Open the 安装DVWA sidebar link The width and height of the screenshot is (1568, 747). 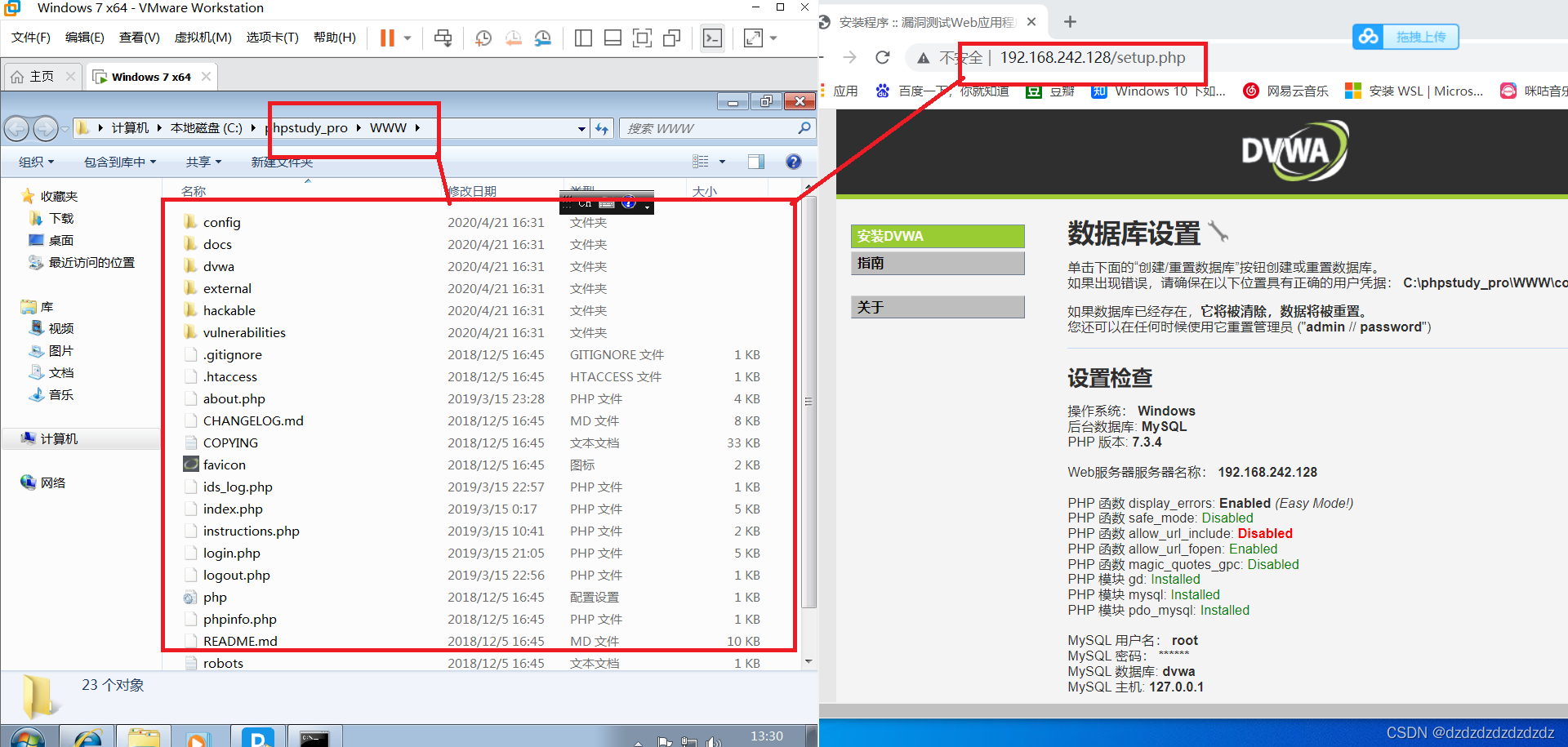pos(938,236)
